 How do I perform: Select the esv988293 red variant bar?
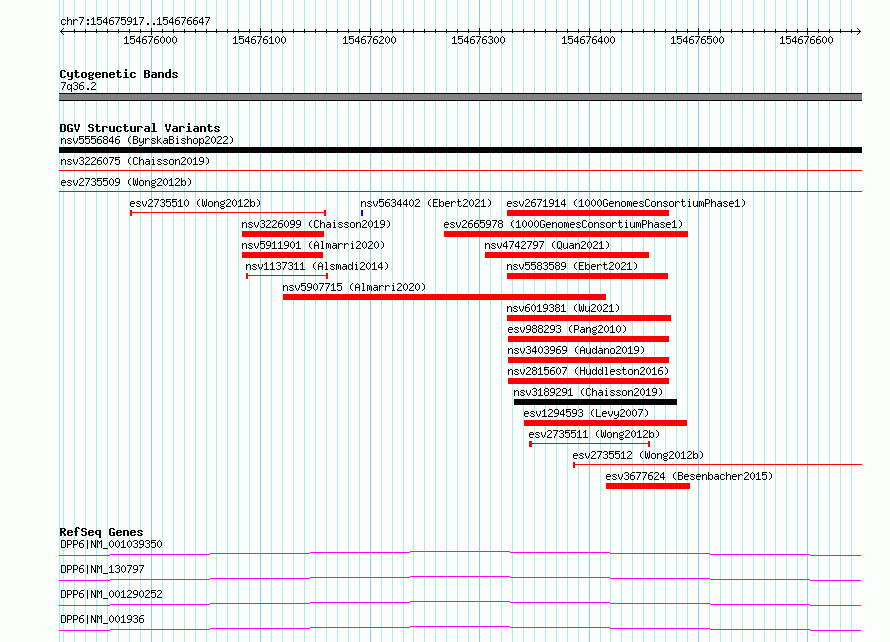pyautogui.click(x=589, y=339)
